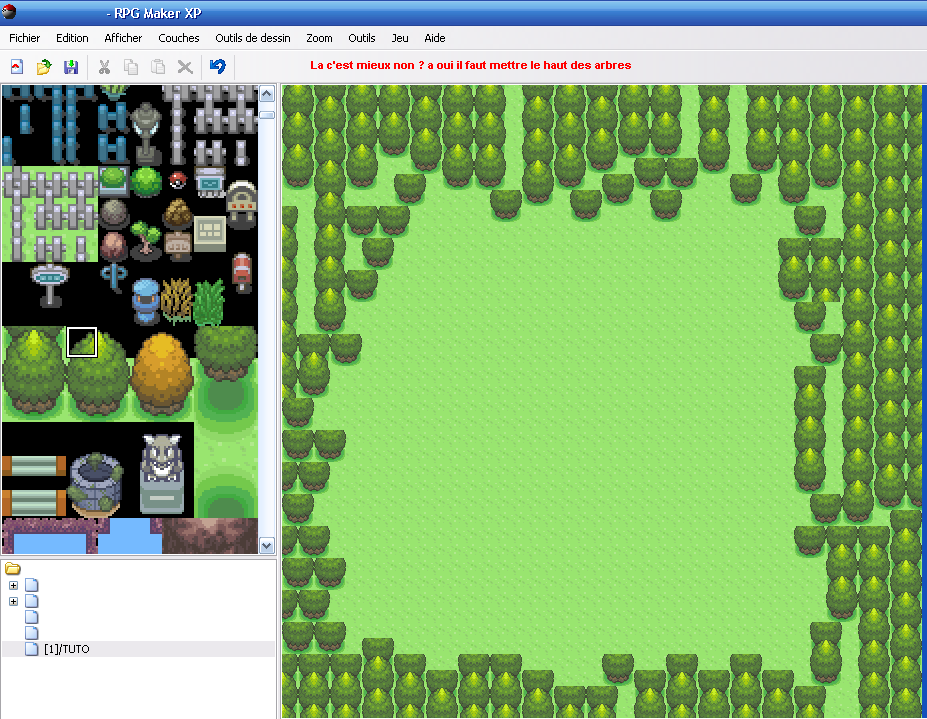Screen dimensions: 927x719
Task: Open the Outils menu
Action: tap(362, 38)
